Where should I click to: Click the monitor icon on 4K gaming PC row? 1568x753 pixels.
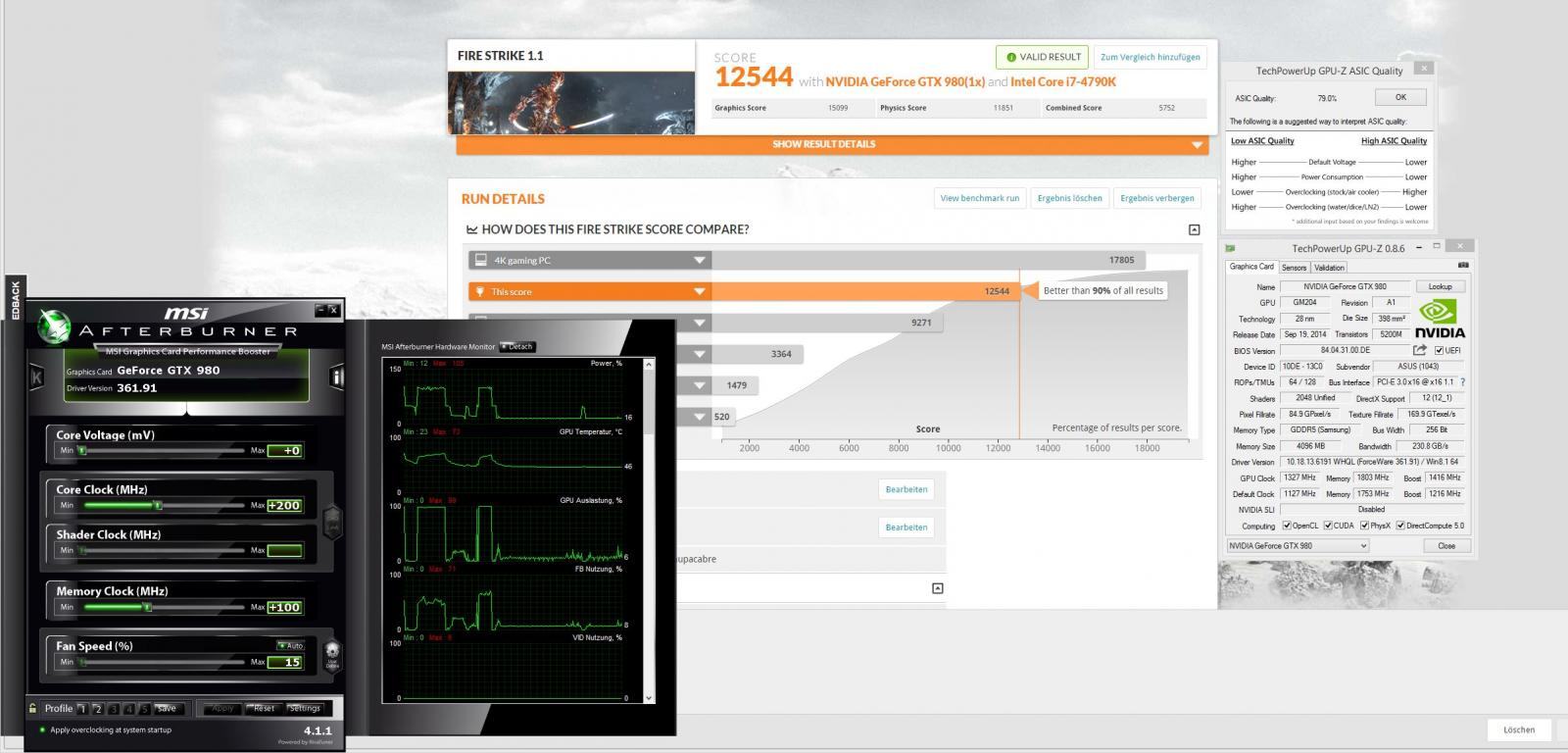pyautogui.click(x=479, y=260)
